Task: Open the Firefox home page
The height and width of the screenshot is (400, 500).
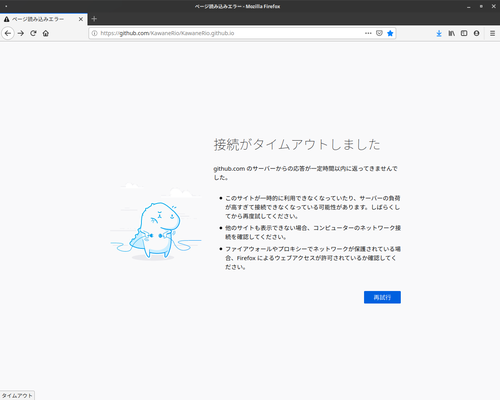Action: pos(46,33)
